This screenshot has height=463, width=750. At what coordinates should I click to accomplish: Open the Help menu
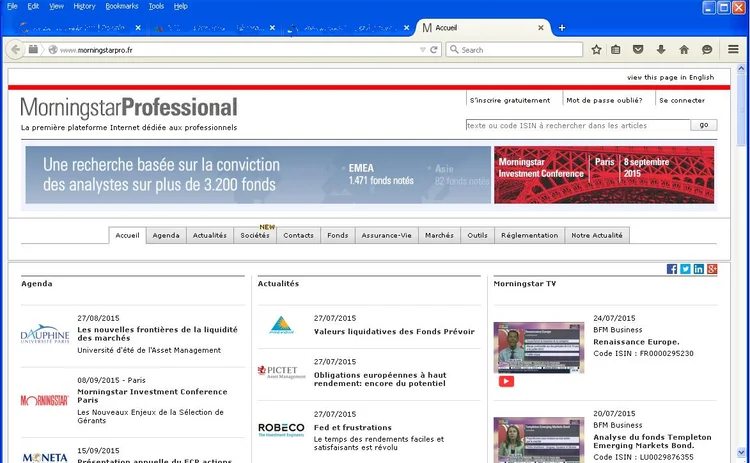click(x=180, y=6)
